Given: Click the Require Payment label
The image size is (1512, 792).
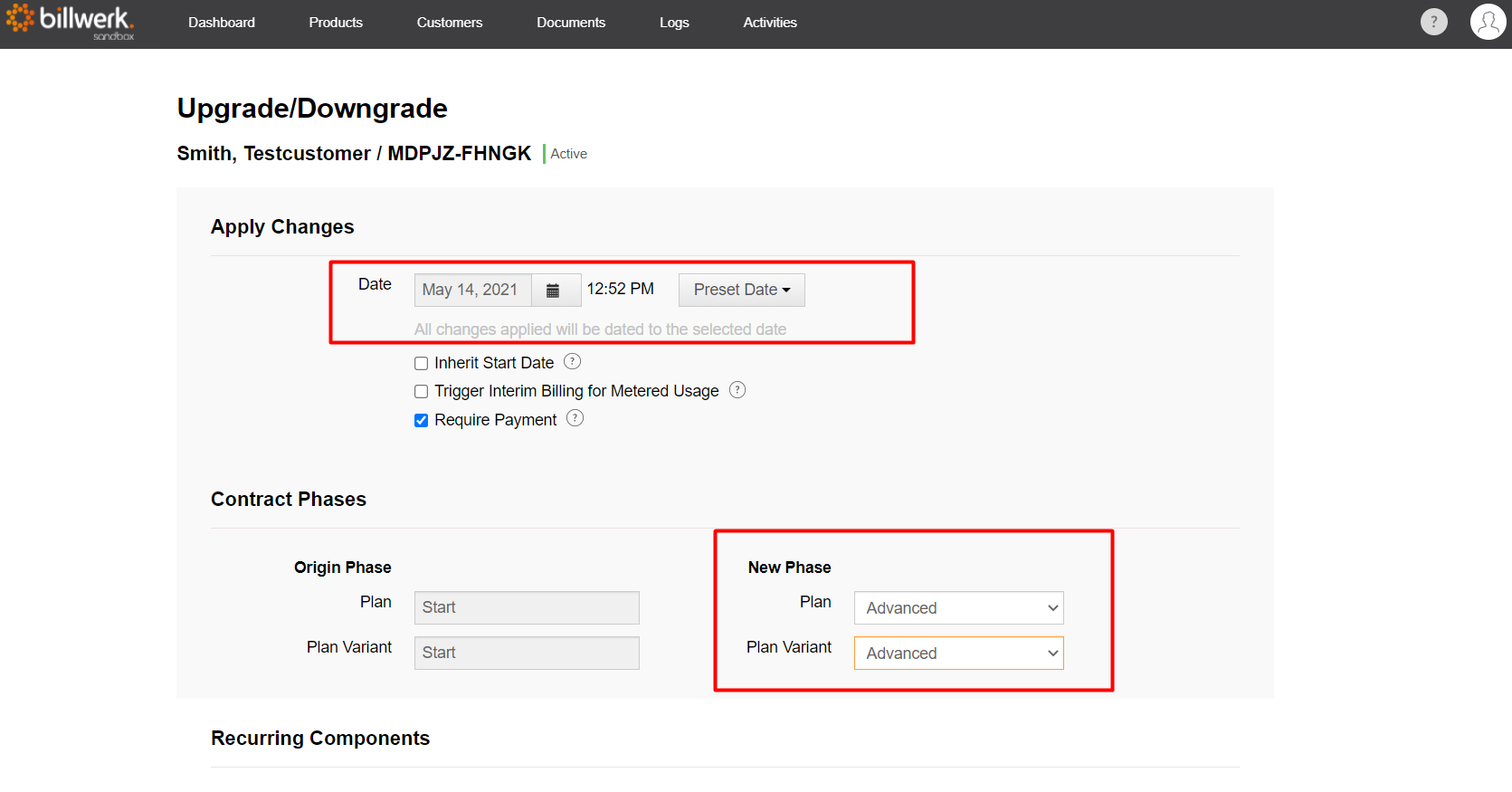Looking at the screenshot, I should tap(496, 420).
